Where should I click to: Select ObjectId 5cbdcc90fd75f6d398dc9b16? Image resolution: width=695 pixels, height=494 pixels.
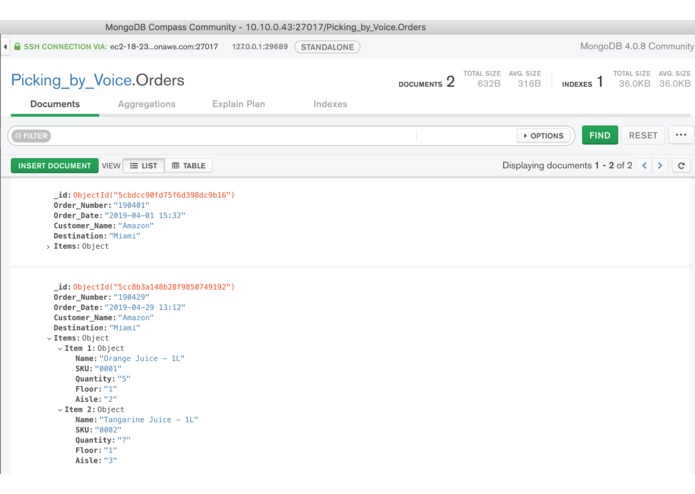click(153, 195)
